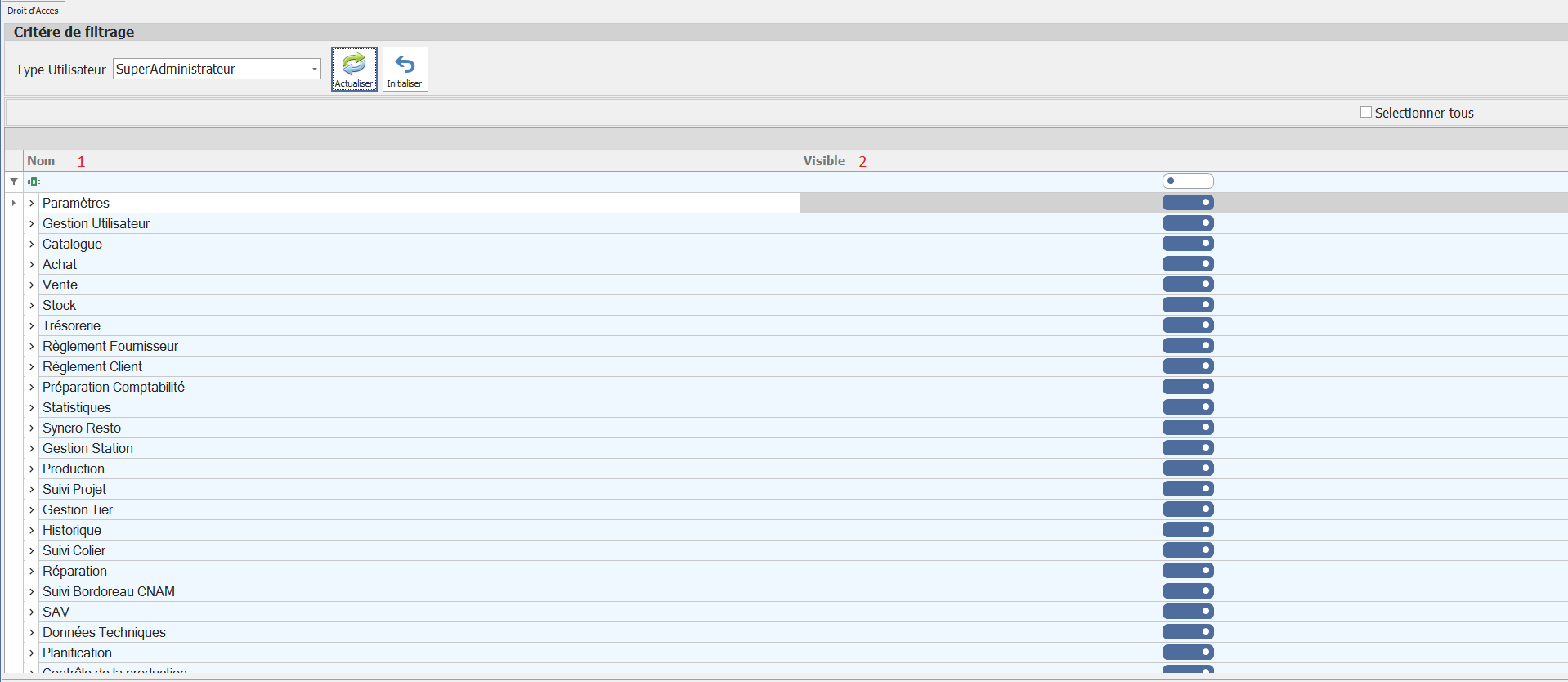This screenshot has width=1568, height=682.
Task: Select the Production row
Action: pos(74,469)
